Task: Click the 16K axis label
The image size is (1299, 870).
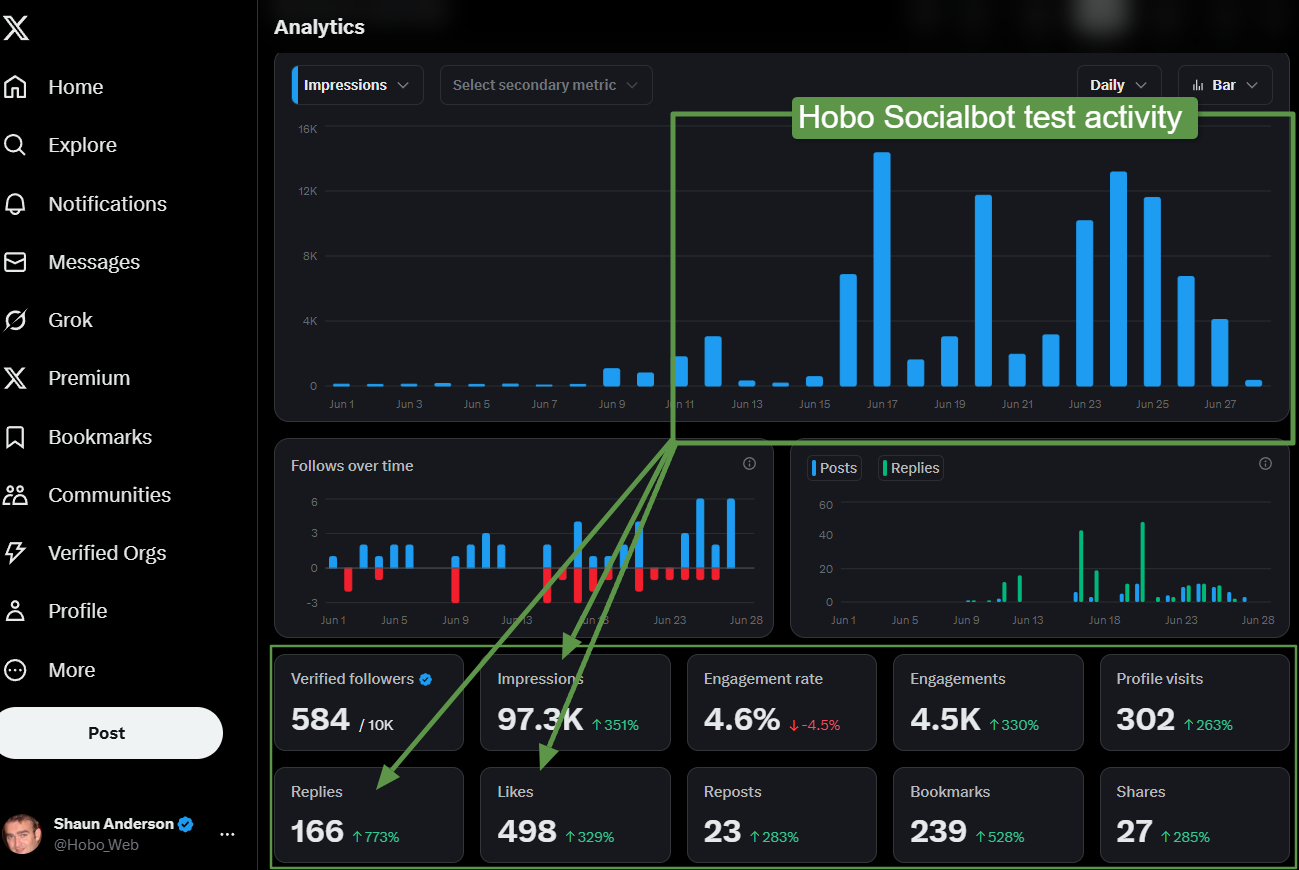Action: pos(308,129)
